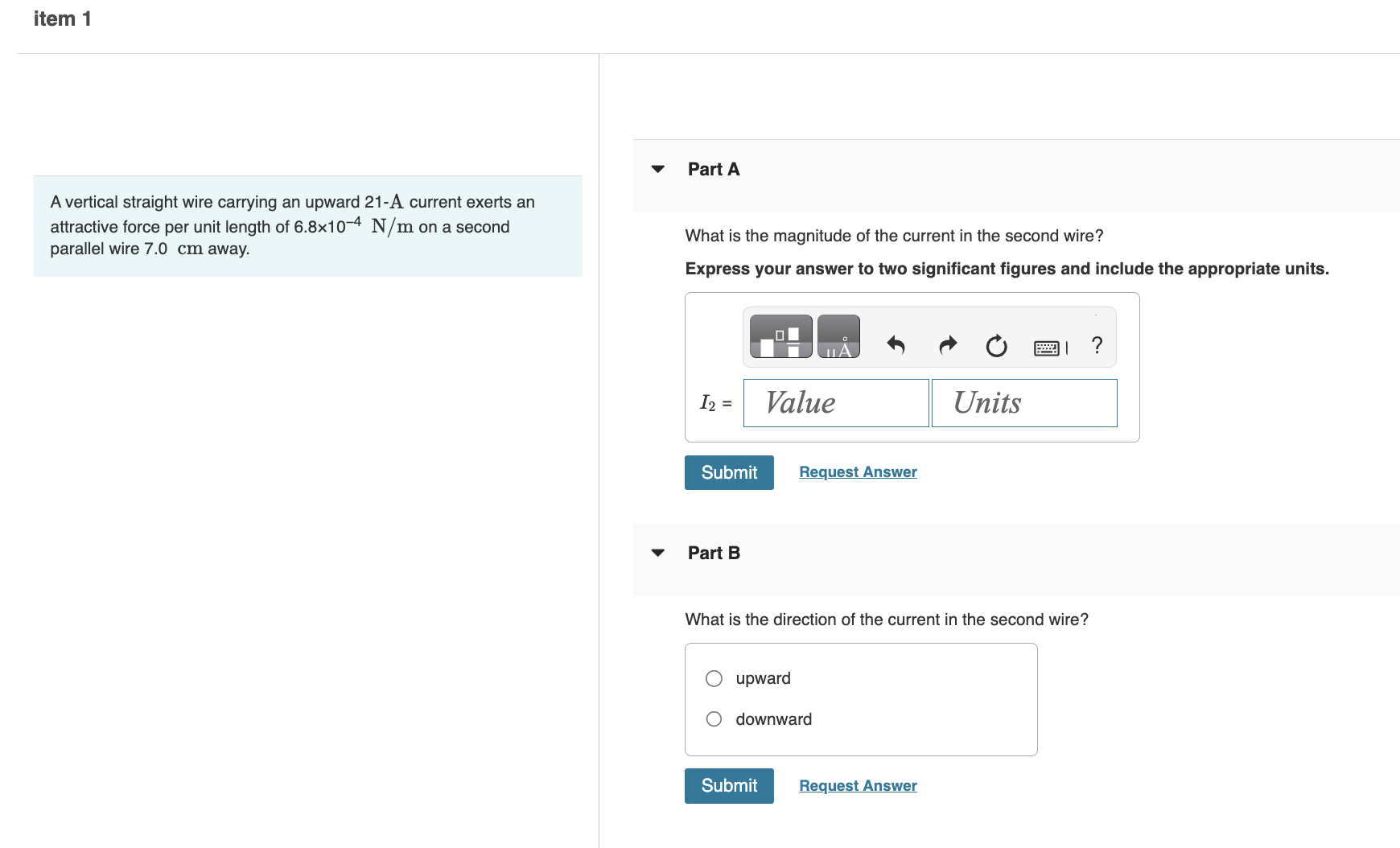Screen dimensions: 1400x848
Task: Click the Part B heading
Action: pos(714,553)
